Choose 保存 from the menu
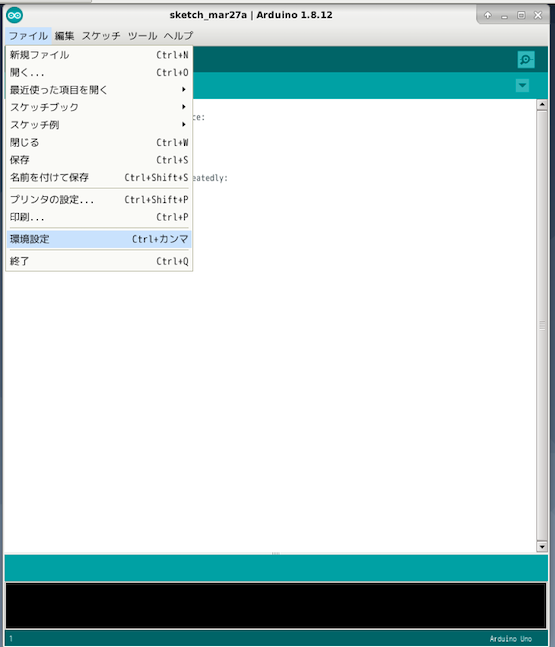This screenshot has height=647, width=555. point(99,160)
